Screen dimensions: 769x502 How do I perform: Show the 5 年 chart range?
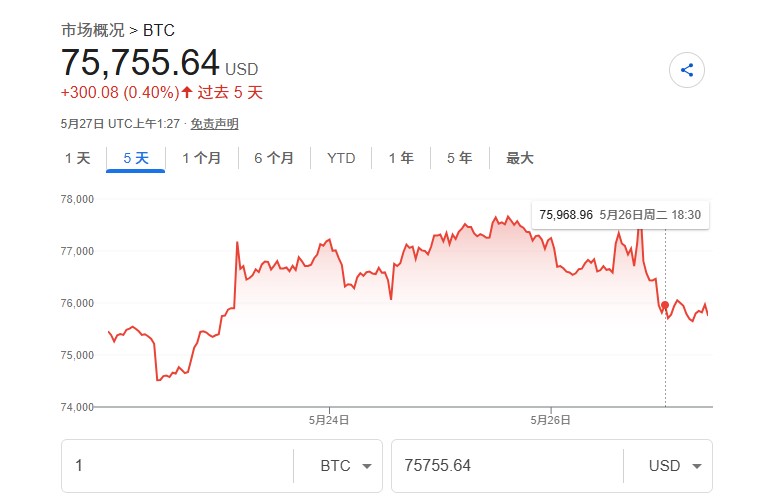(460, 158)
